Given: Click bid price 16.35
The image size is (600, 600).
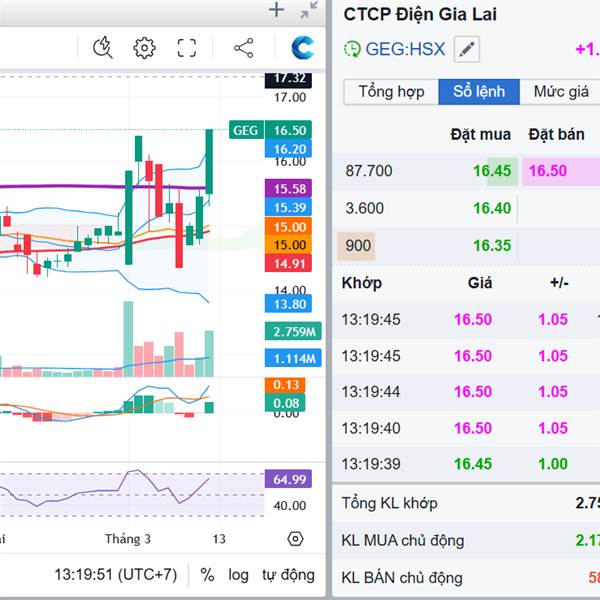Looking at the screenshot, I should (x=492, y=246).
